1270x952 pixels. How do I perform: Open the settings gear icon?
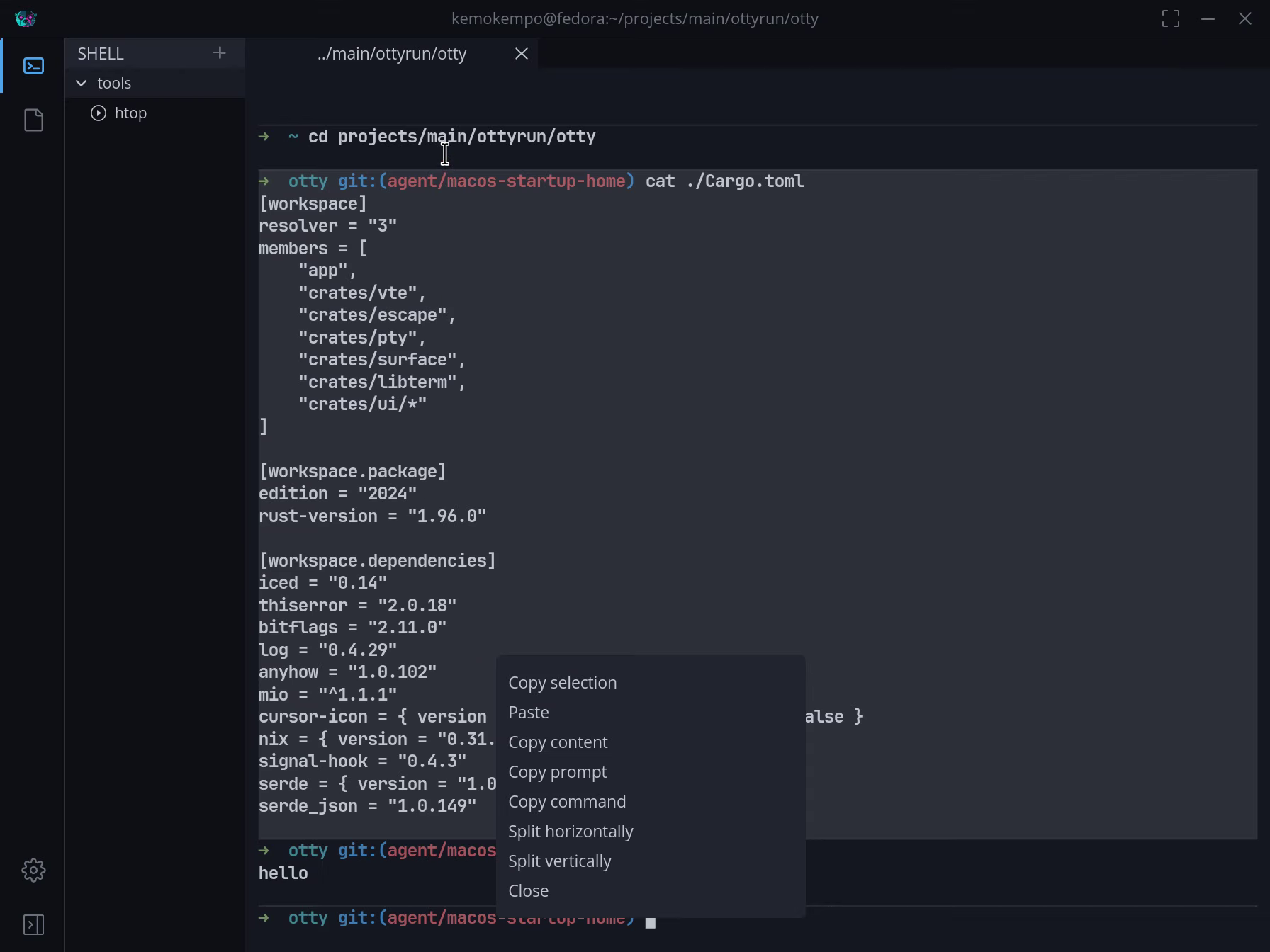(x=33, y=870)
